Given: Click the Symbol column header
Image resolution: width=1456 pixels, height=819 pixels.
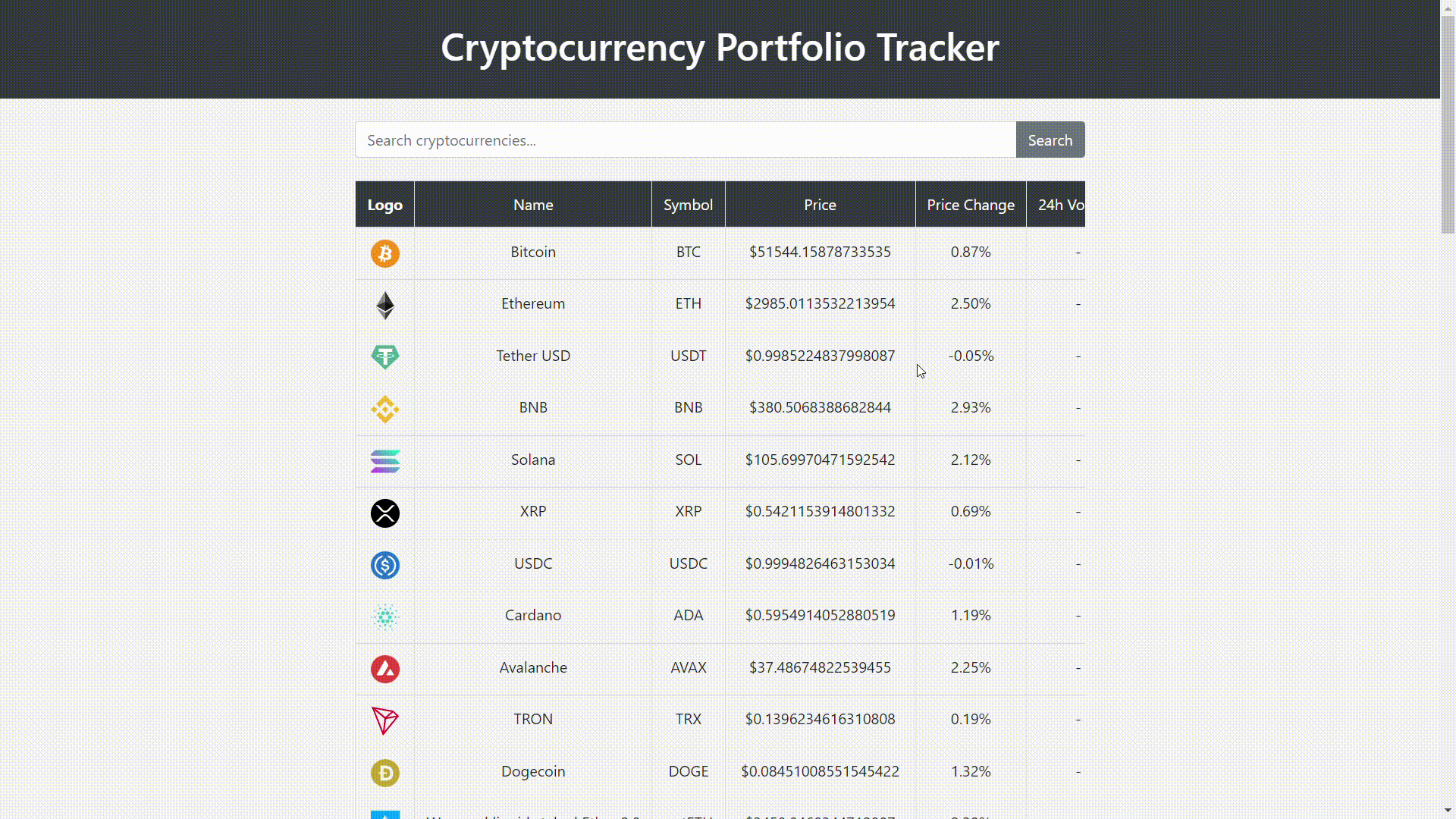Looking at the screenshot, I should (688, 204).
